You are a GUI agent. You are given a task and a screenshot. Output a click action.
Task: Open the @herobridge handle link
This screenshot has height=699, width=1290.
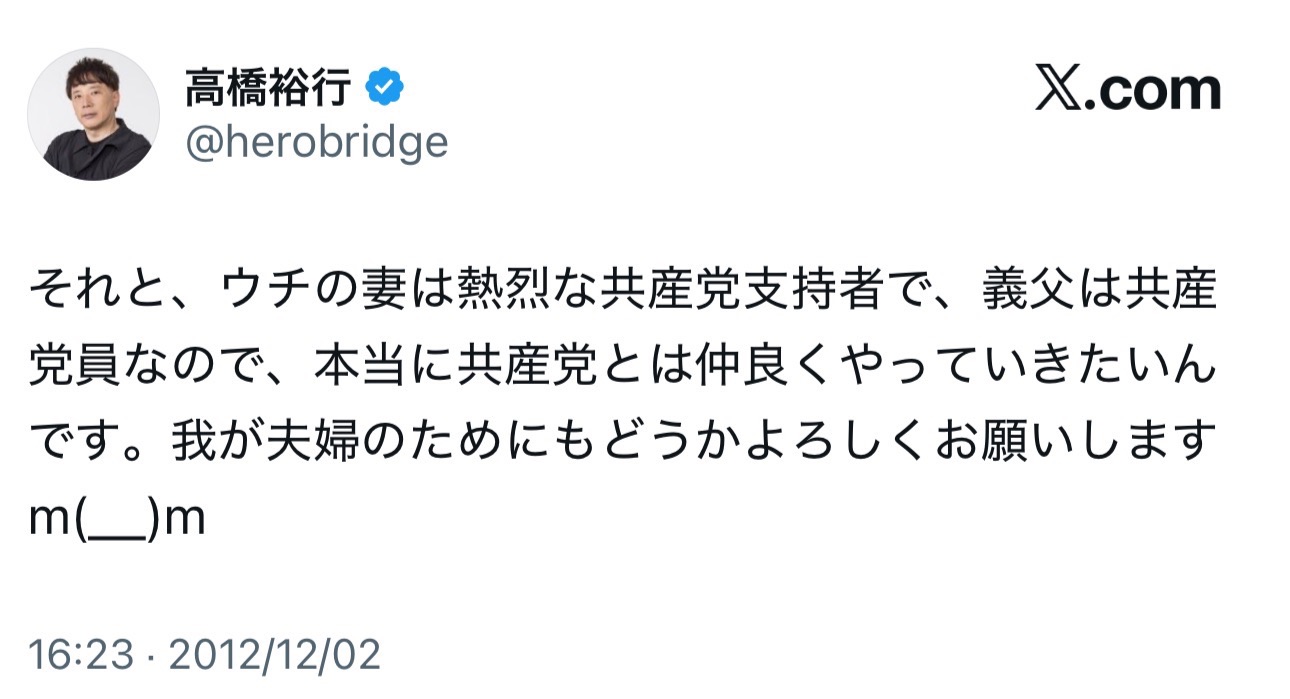(316, 143)
